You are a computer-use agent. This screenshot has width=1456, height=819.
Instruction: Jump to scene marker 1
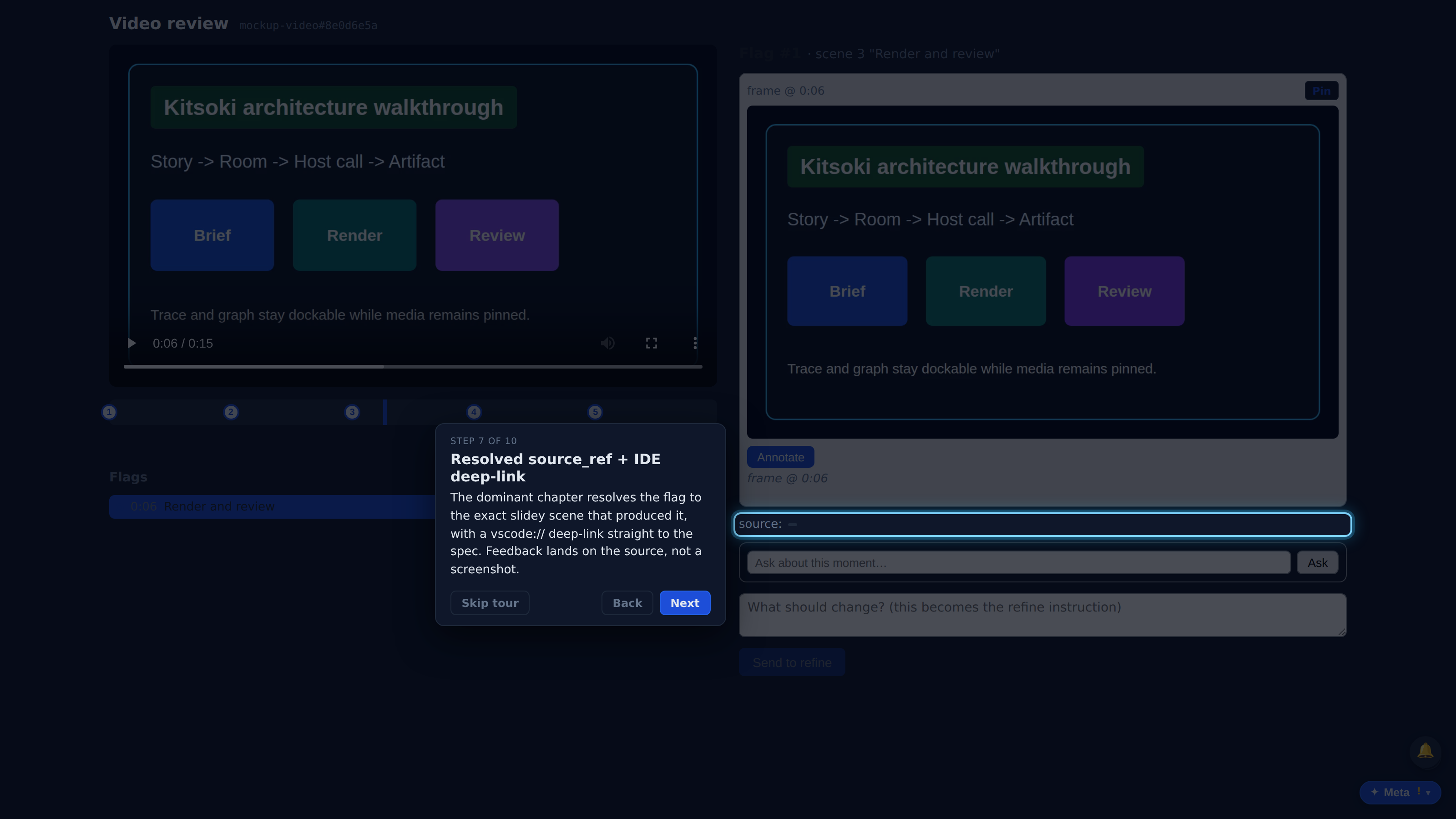[x=109, y=412]
